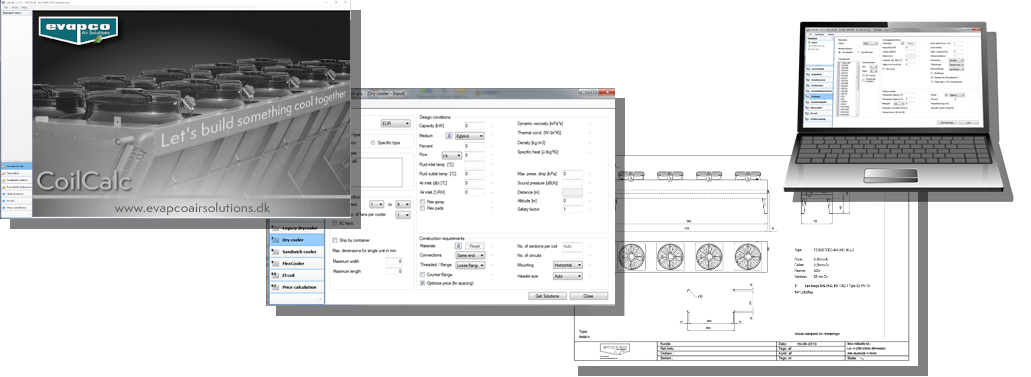Open File menu in CoilCalc splash window
This screenshot has height=377, width=1031.
tap(5, 7)
